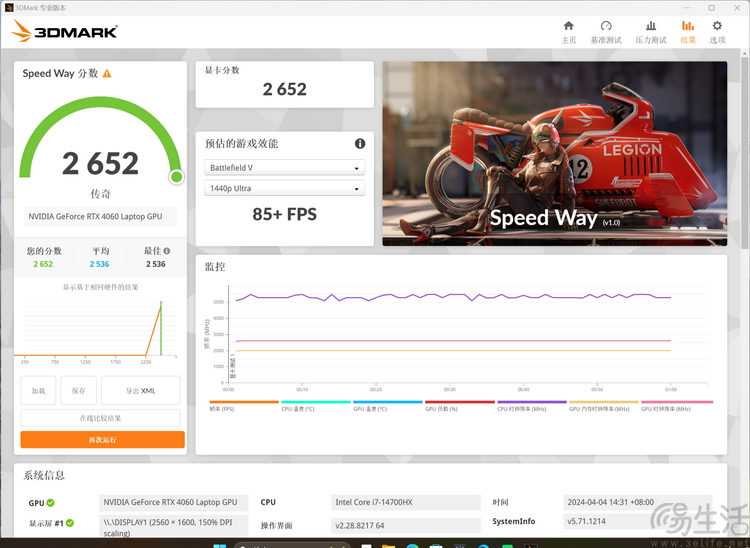Screen dimensions: 750x548
Task: Click the Export XML button
Action: [141, 391]
